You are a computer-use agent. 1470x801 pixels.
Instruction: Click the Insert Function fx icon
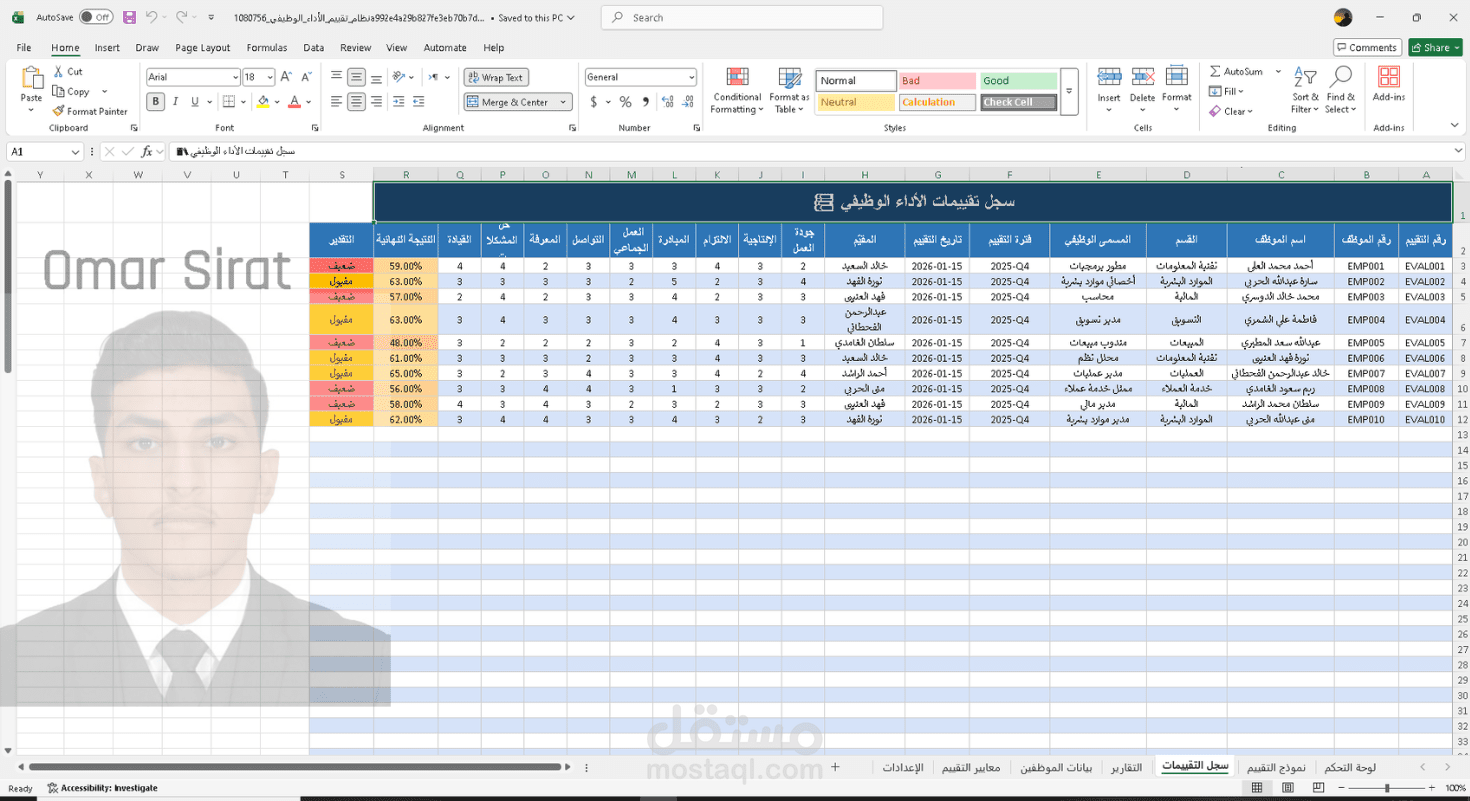coord(147,151)
